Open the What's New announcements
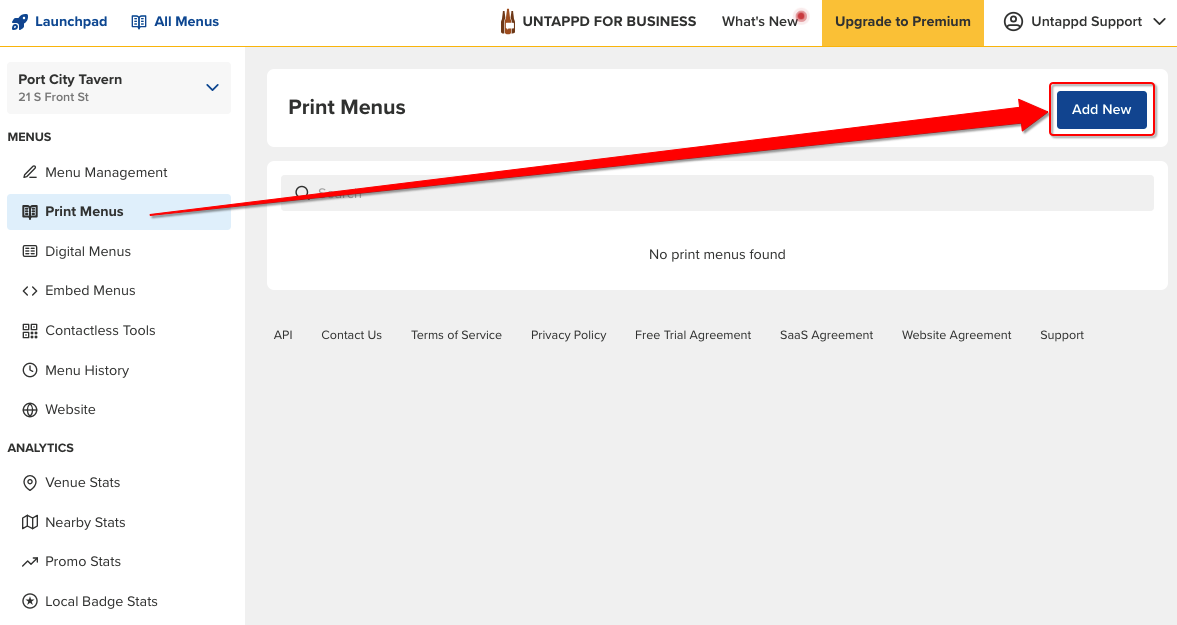This screenshot has height=625, width=1177. pos(760,22)
